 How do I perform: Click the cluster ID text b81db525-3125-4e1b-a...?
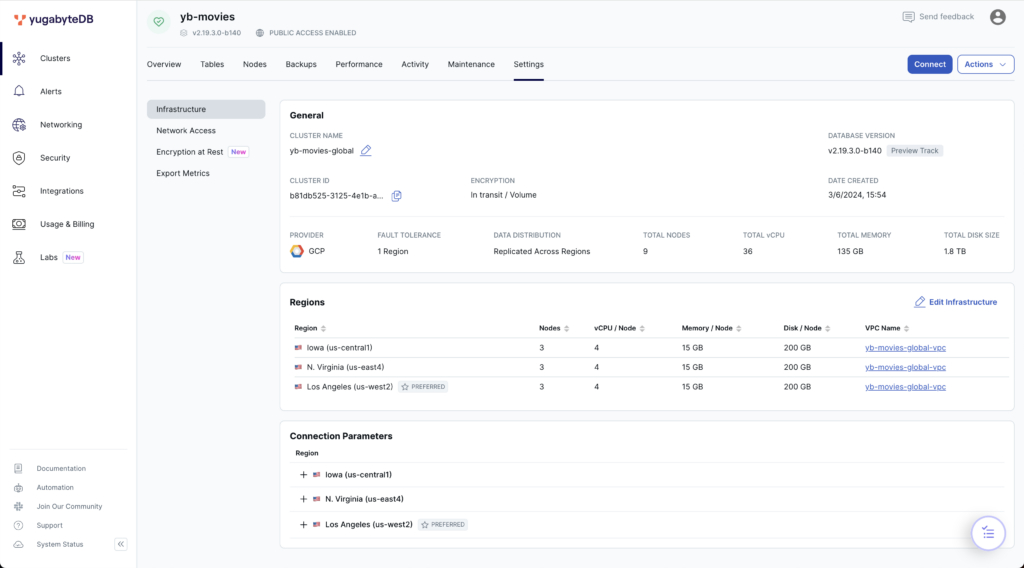tap(336, 196)
